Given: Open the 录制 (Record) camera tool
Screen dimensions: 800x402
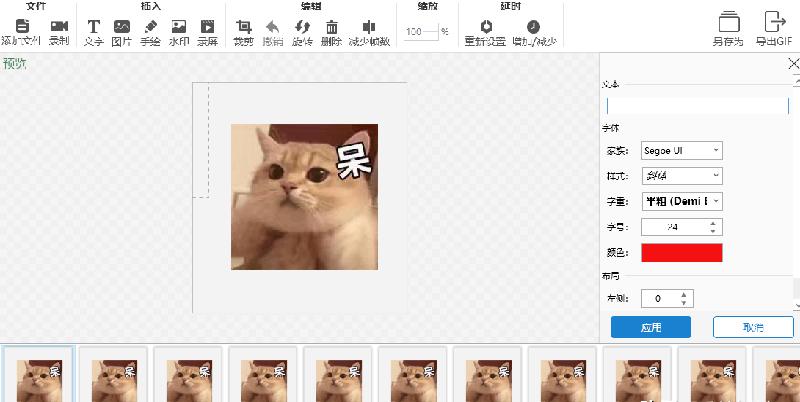Looking at the screenshot, I should pos(59,26).
